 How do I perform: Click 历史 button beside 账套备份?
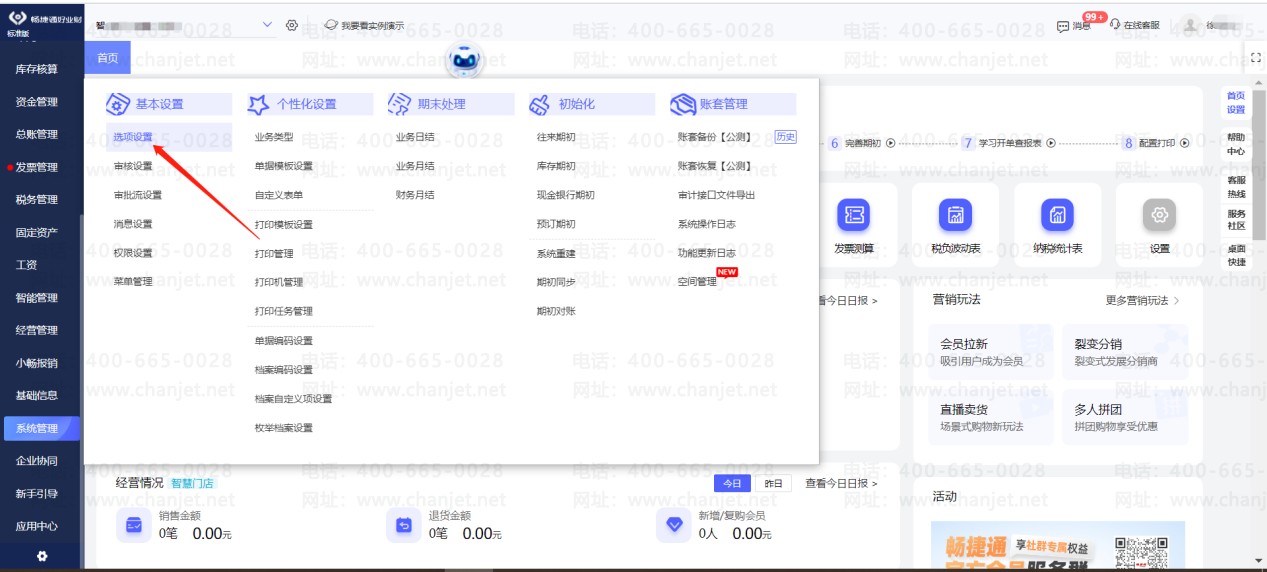pos(785,137)
